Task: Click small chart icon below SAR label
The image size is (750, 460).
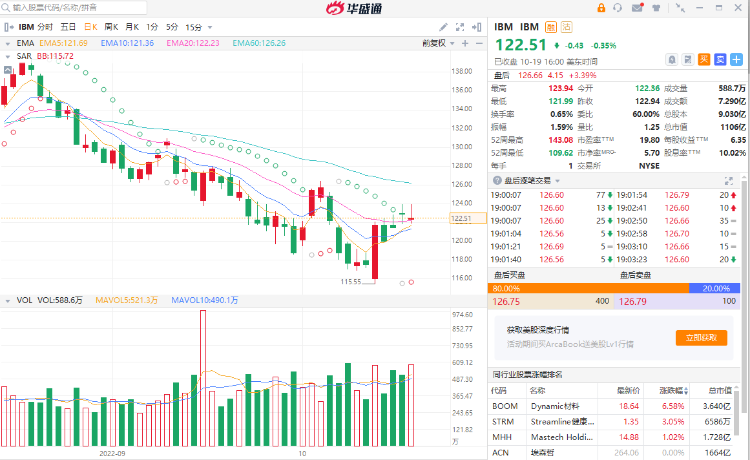Action: tap(8, 70)
